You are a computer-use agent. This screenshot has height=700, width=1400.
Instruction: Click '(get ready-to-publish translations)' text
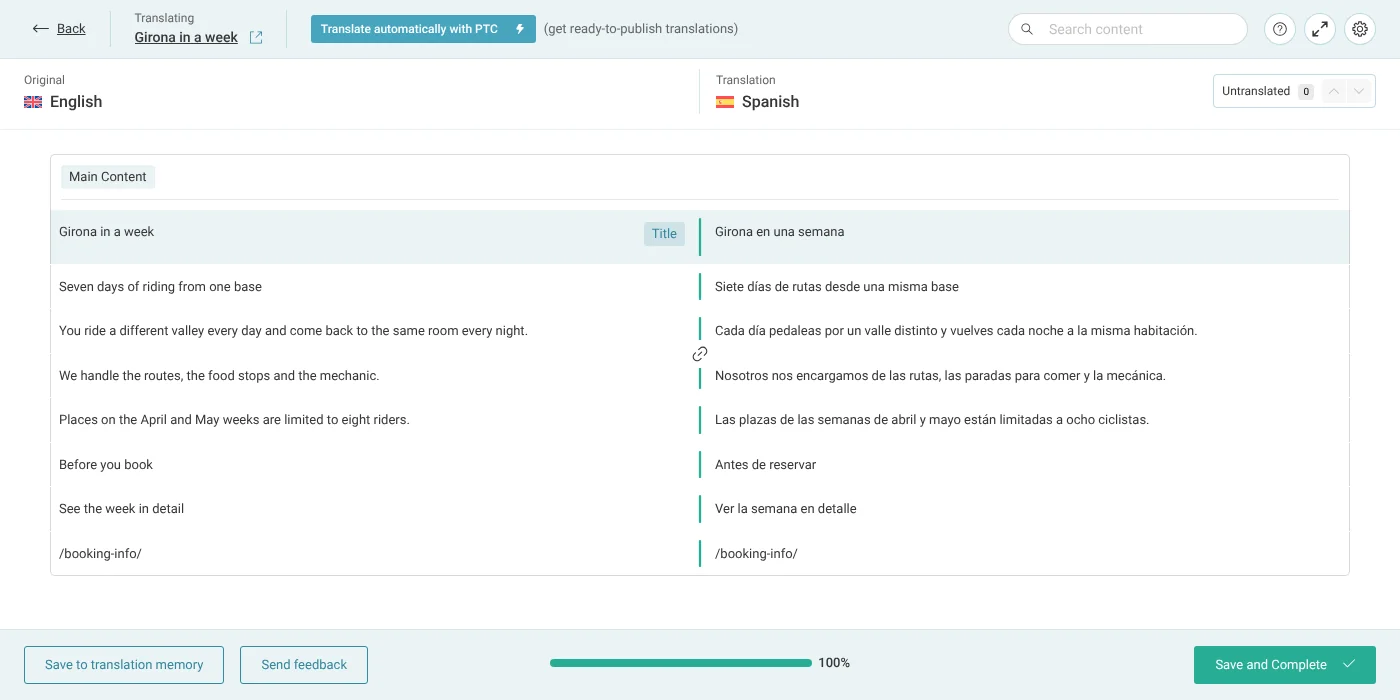[x=641, y=29]
